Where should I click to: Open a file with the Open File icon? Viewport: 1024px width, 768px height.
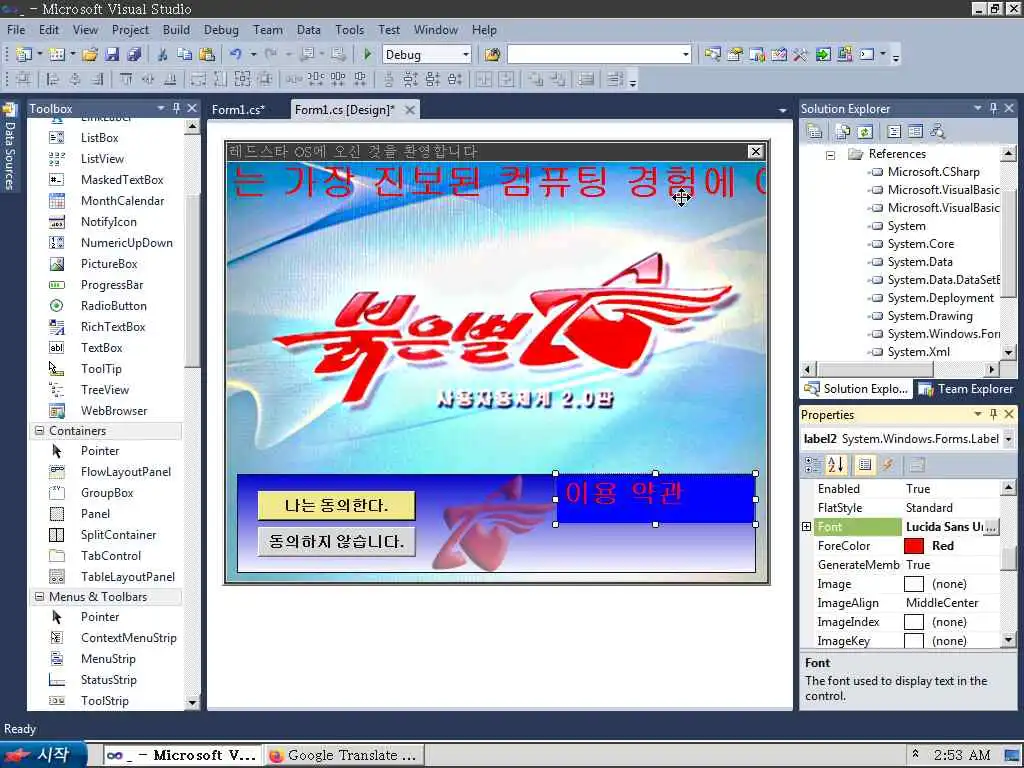(x=89, y=55)
